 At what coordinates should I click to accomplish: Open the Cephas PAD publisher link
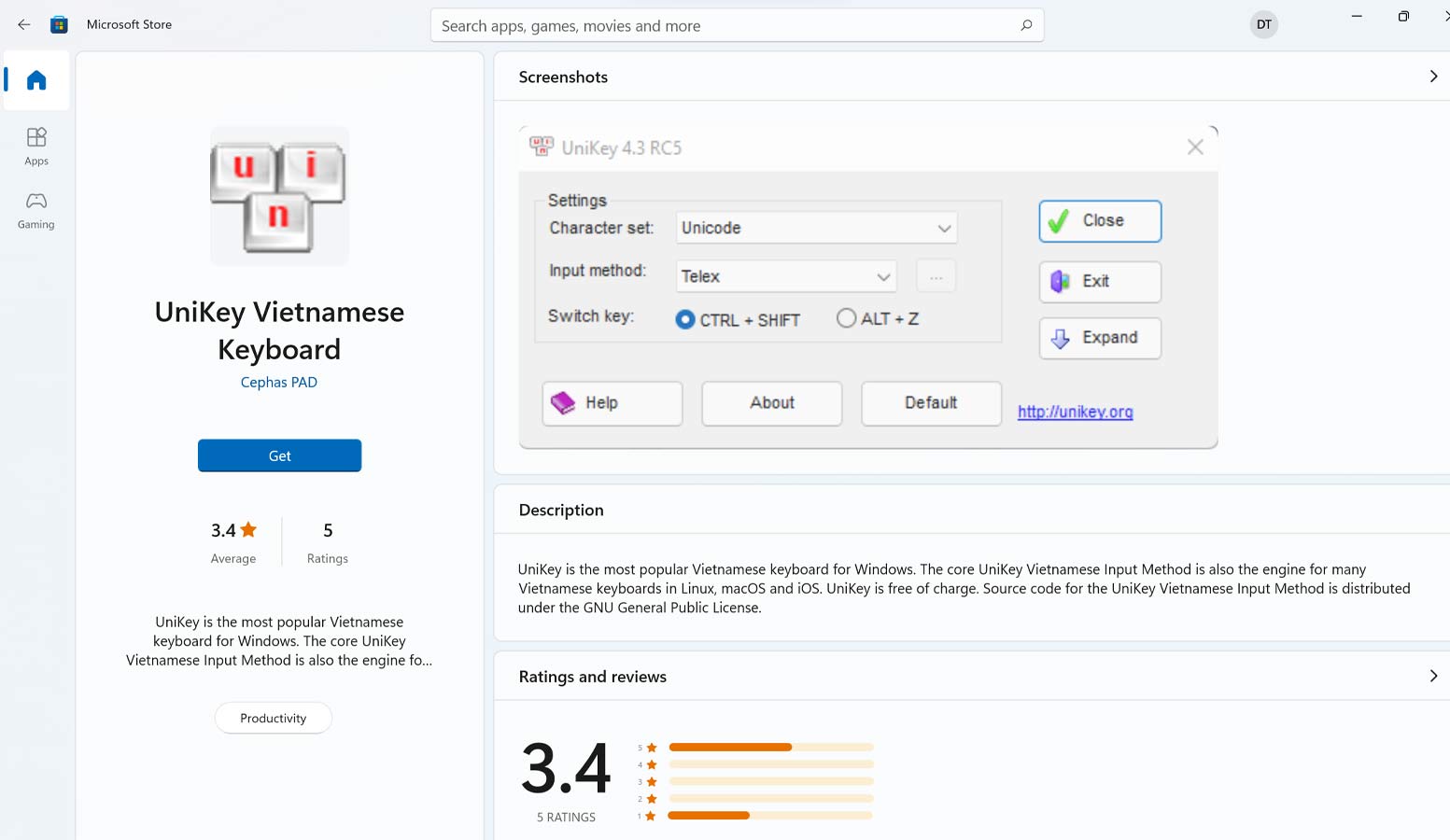(x=279, y=383)
